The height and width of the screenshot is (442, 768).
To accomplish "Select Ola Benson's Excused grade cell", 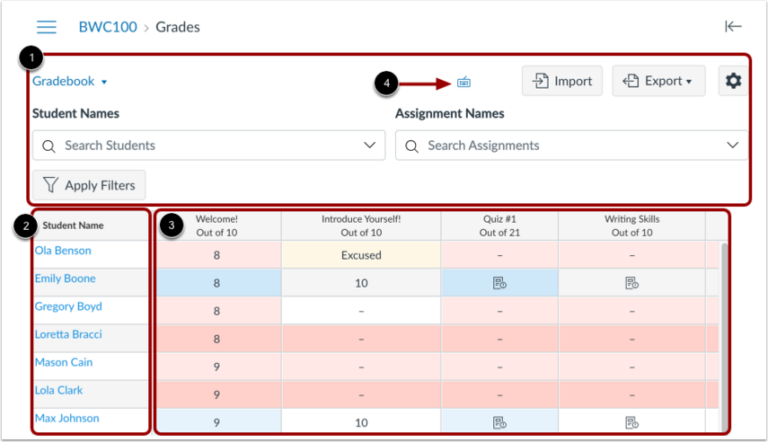I will tap(361, 255).
